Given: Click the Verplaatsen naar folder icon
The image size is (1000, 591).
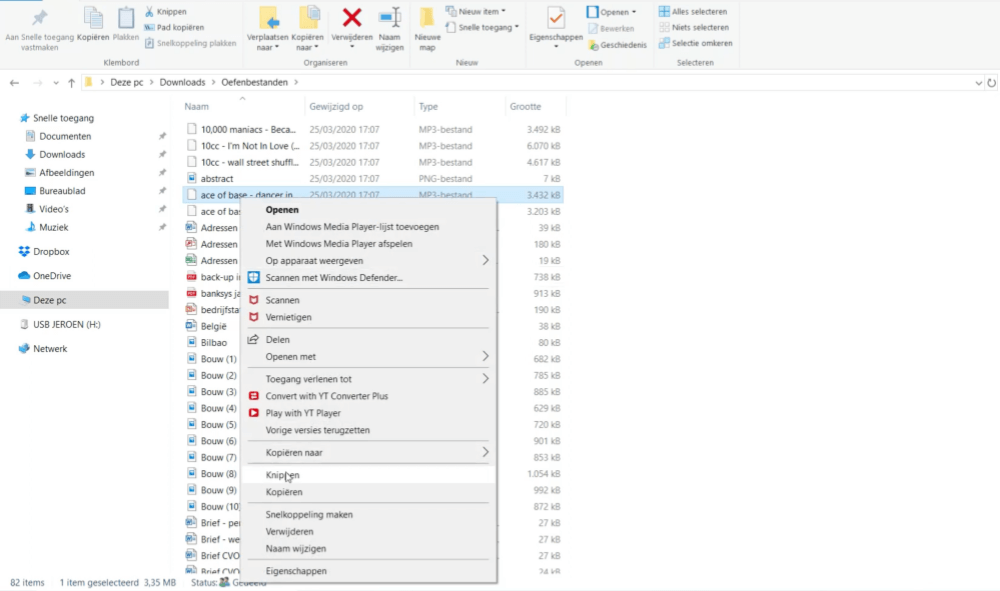Looking at the screenshot, I should coord(268,17).
